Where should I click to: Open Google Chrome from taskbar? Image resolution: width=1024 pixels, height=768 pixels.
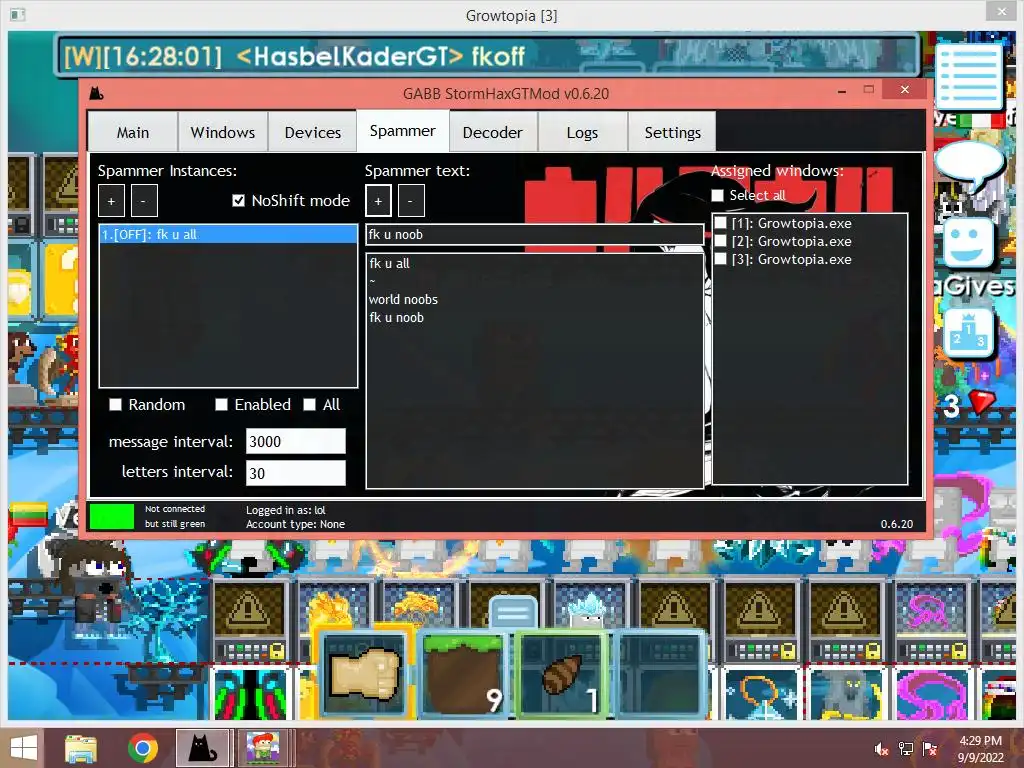(142, 748)
